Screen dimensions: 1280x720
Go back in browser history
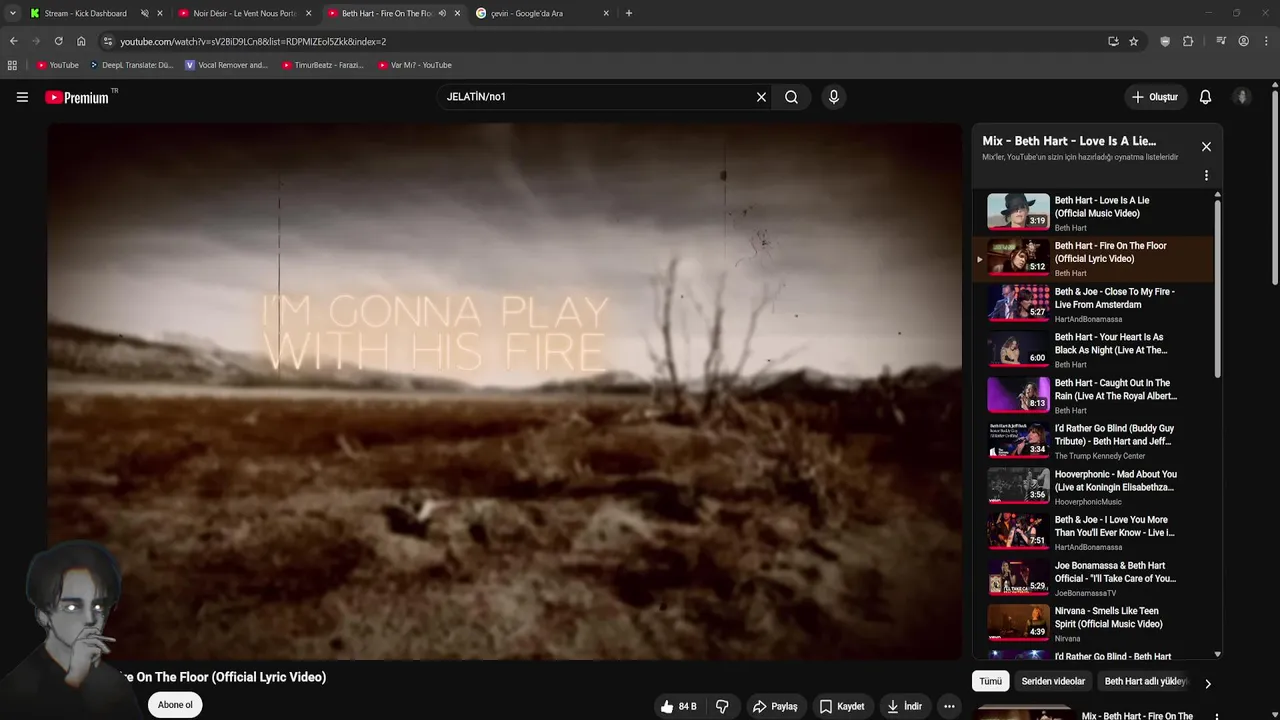(13, 41)
